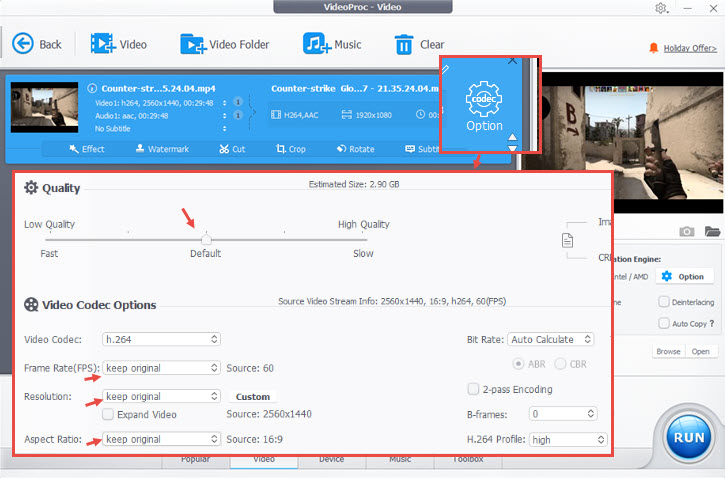
Task: Expand the No Subtitle selector arrows
Action: [x=225, y=129]
